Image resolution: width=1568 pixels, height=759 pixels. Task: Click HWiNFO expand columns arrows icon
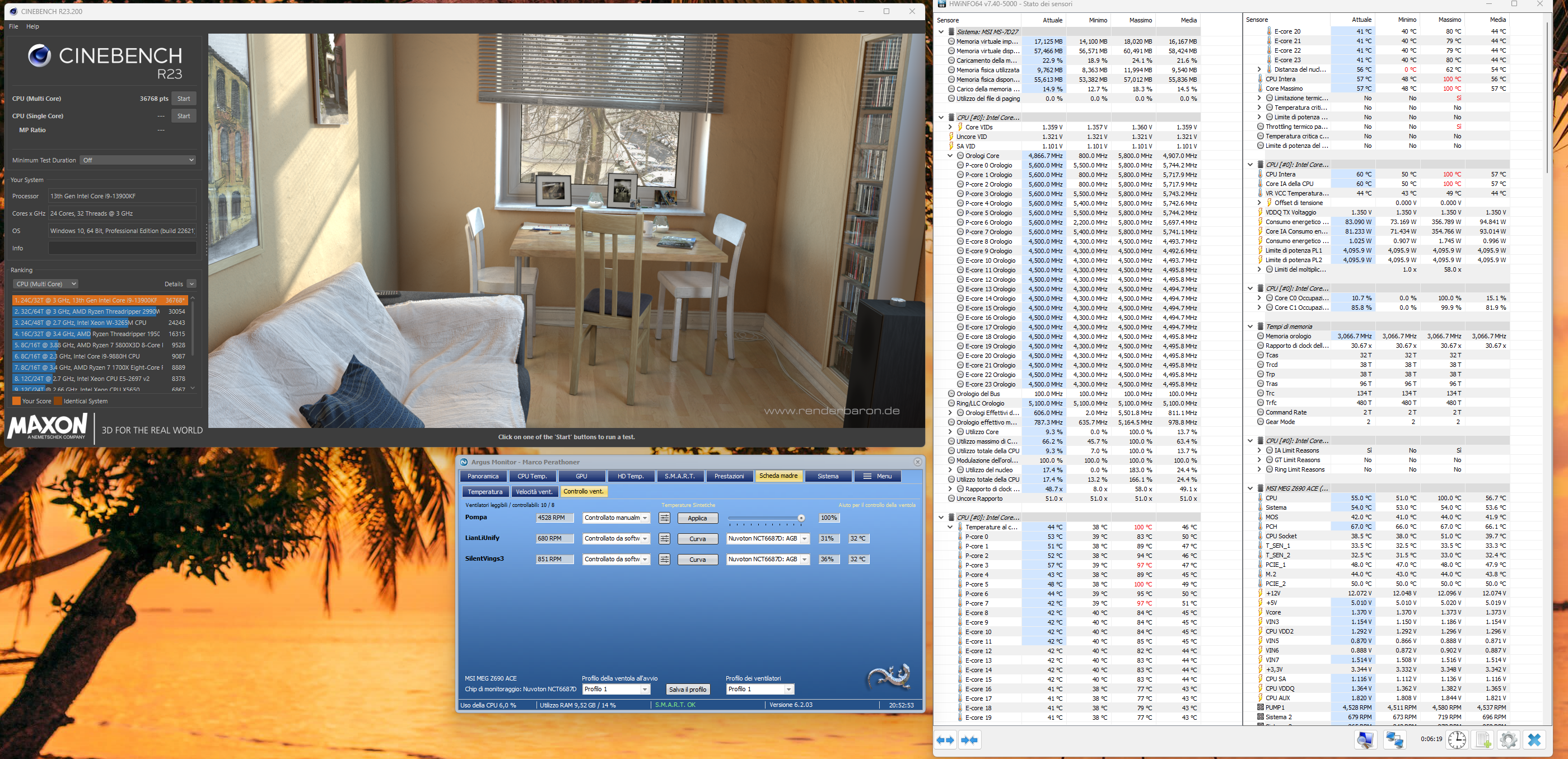click(x=945, y=740)
